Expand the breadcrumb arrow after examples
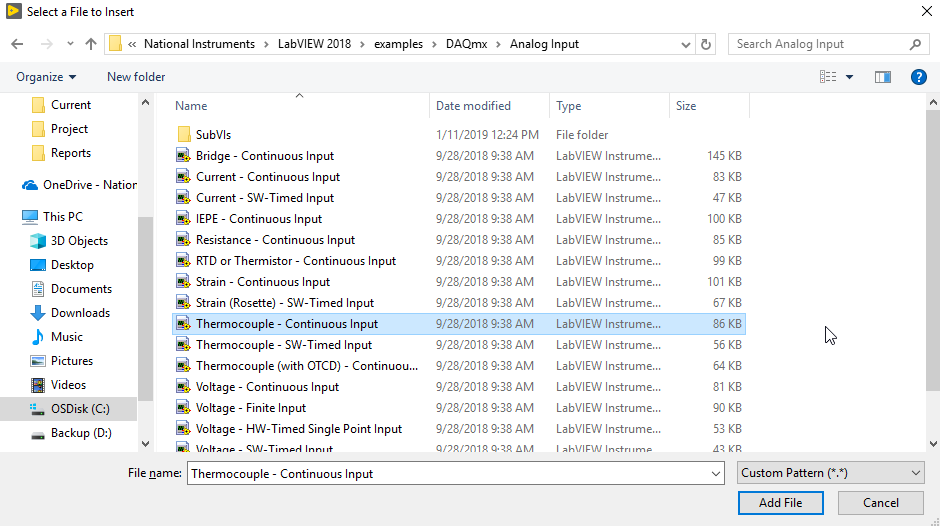This screenshot has width=940, height=526. point(435,44)
